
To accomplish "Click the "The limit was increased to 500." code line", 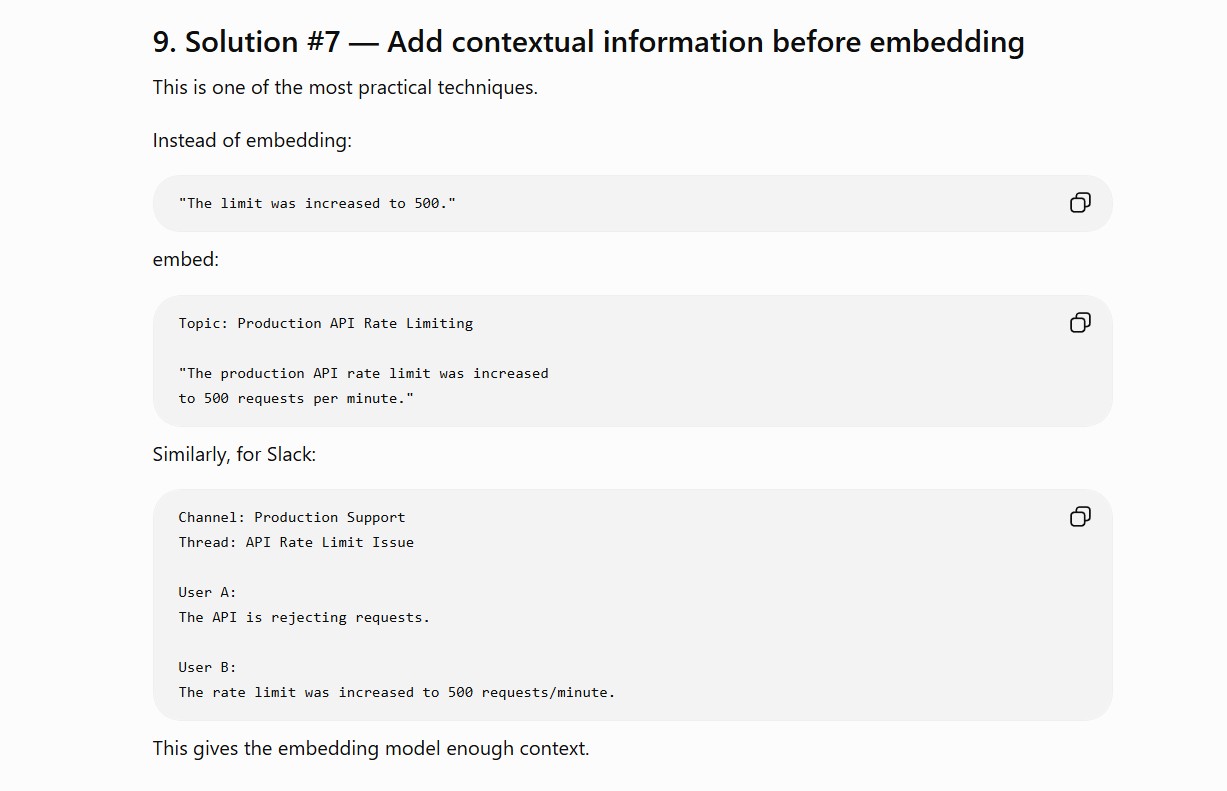I will coord(317,203).
